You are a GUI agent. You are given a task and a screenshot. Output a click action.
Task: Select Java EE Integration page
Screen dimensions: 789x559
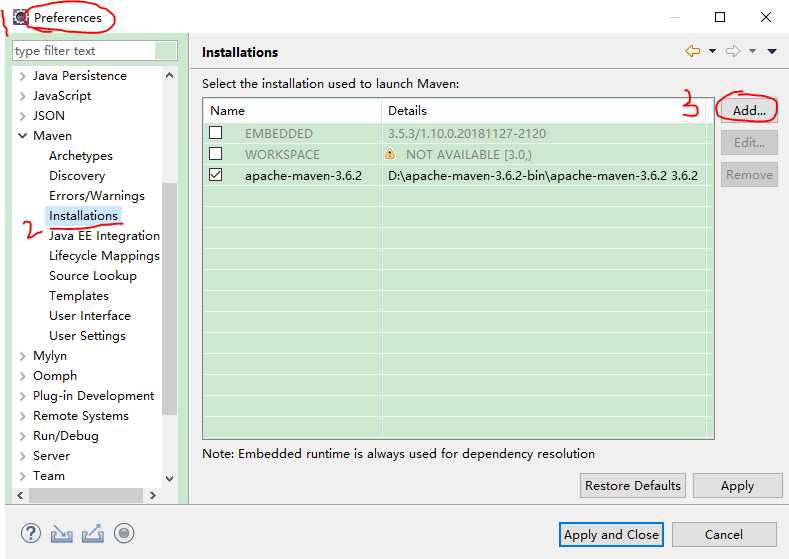tap(104, 235)
